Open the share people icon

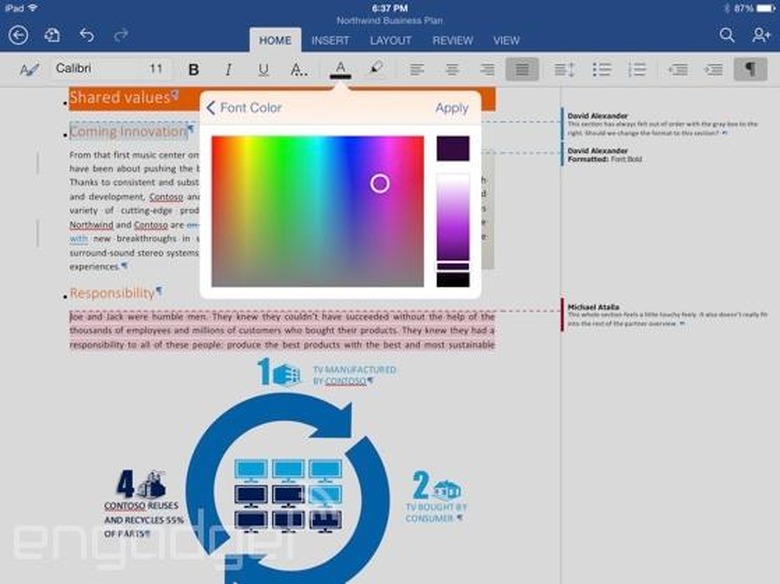(761, 35)
